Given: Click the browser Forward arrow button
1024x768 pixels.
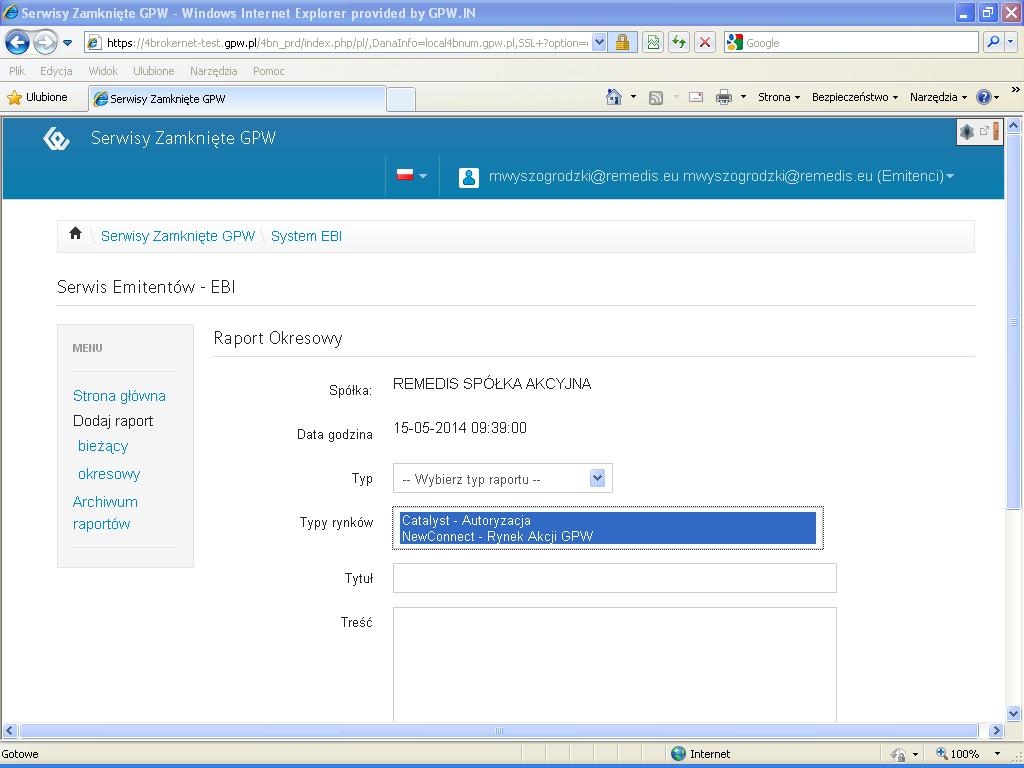Looking at the screenshot, I should click(44, 43).
